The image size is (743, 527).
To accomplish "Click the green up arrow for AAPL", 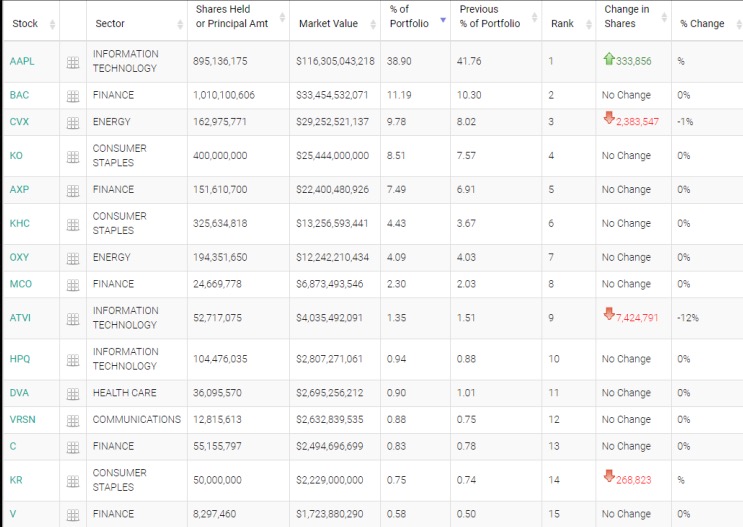I will (609, 58).
